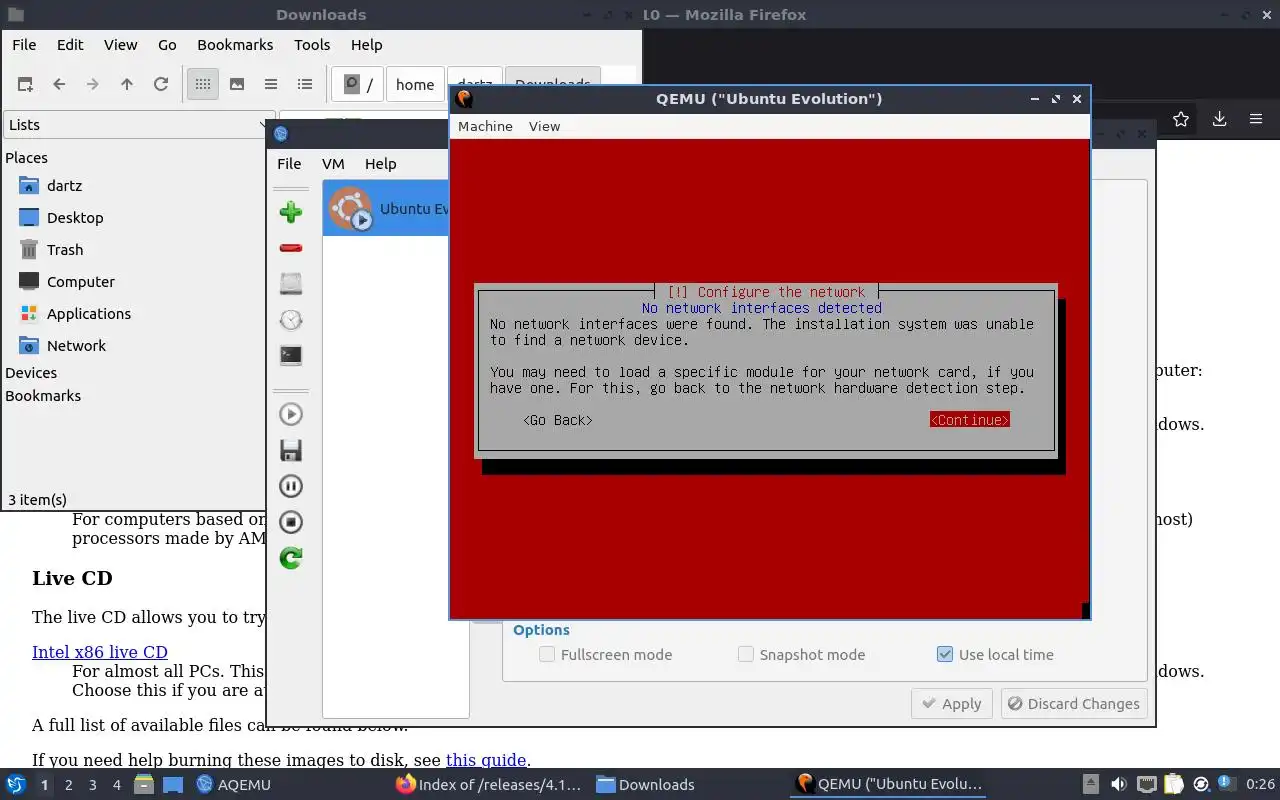
Task: Open the Help menu in AQEMU
Action: [x=380, y=164]
